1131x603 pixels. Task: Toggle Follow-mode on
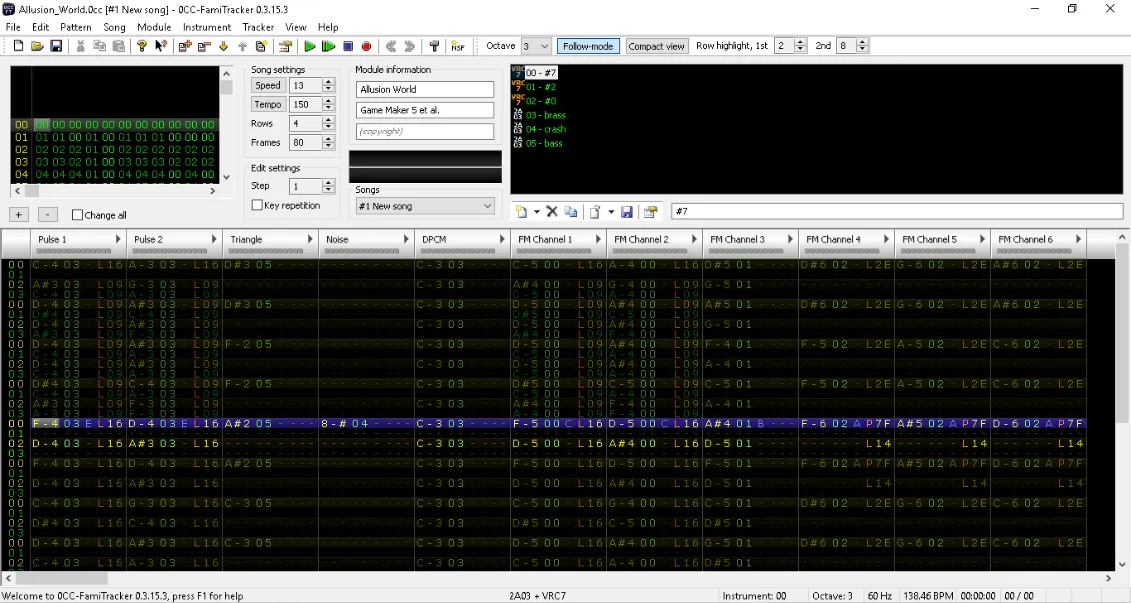tap(590, 46)
